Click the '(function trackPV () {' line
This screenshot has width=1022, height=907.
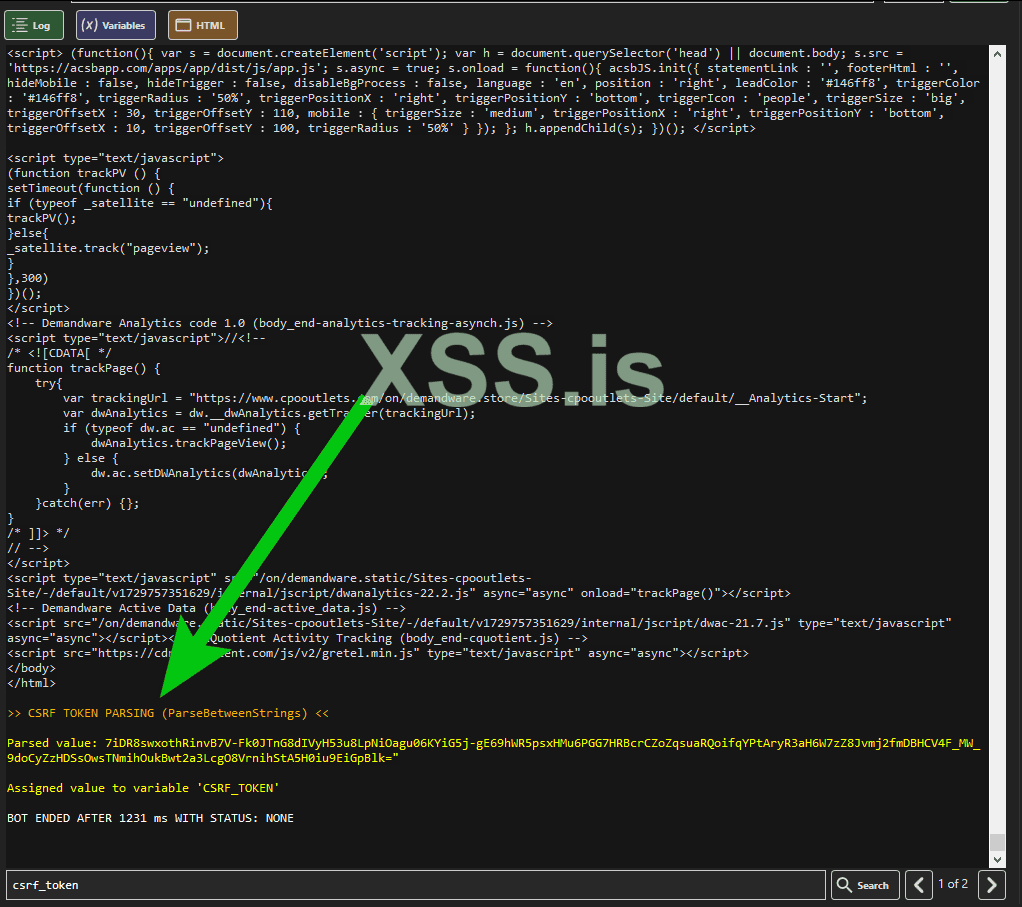pyautogui.click(x=83, y=173)
